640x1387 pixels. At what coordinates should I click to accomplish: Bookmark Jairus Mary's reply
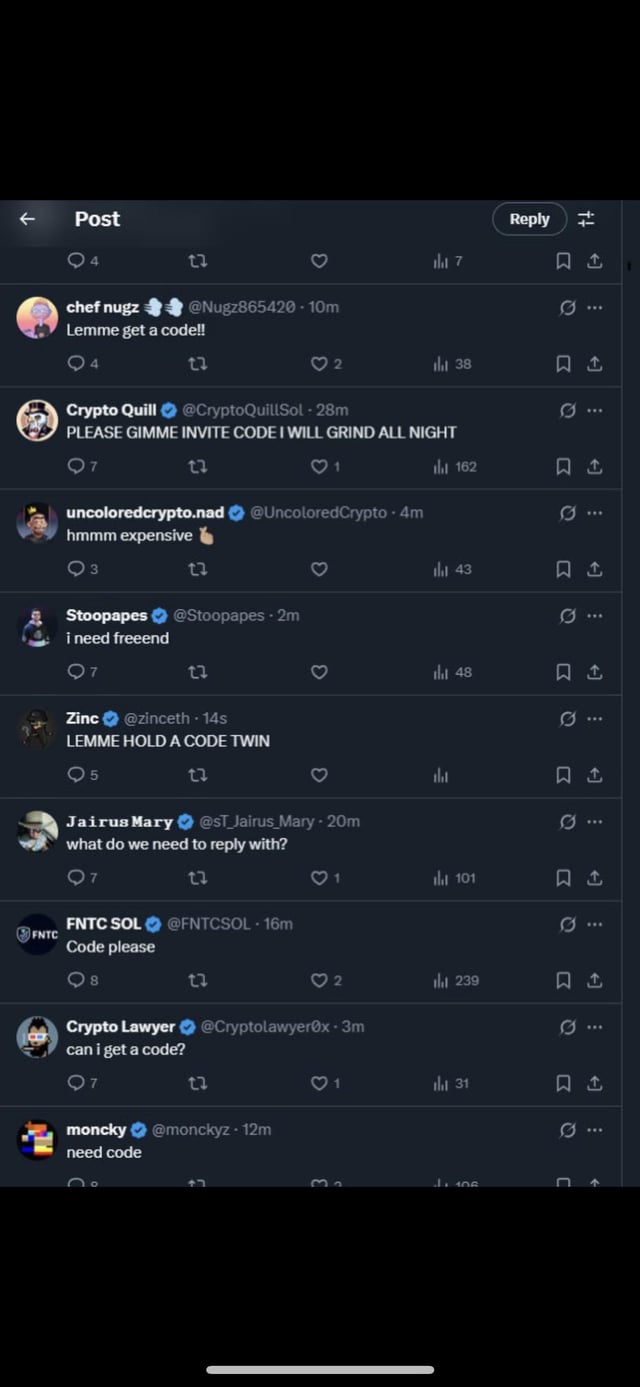[563, 878]
